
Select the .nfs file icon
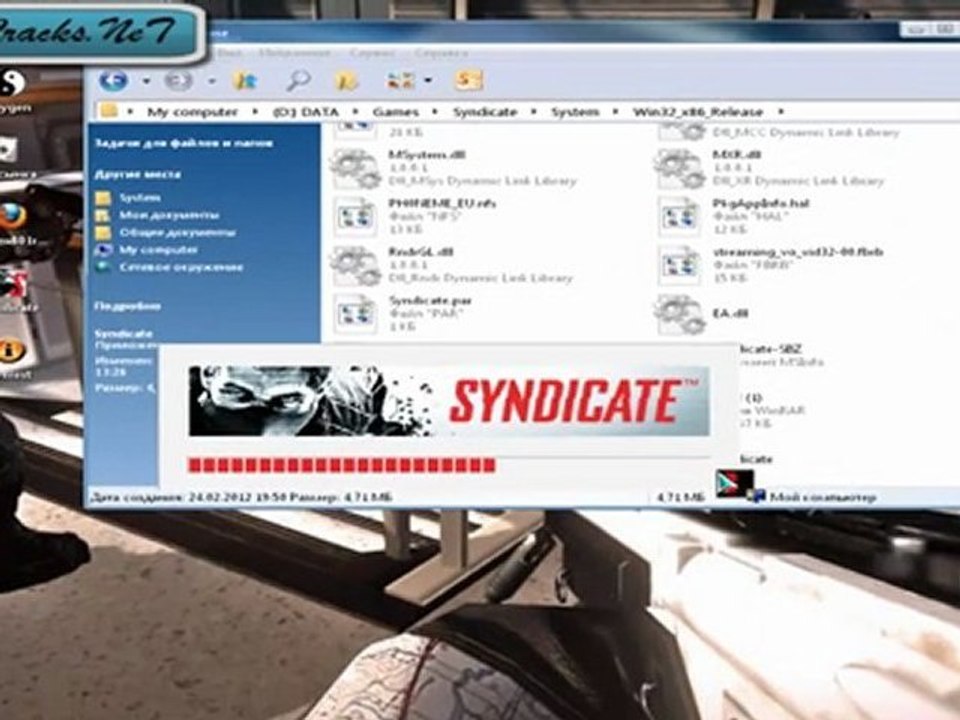[x=356, y=217]
